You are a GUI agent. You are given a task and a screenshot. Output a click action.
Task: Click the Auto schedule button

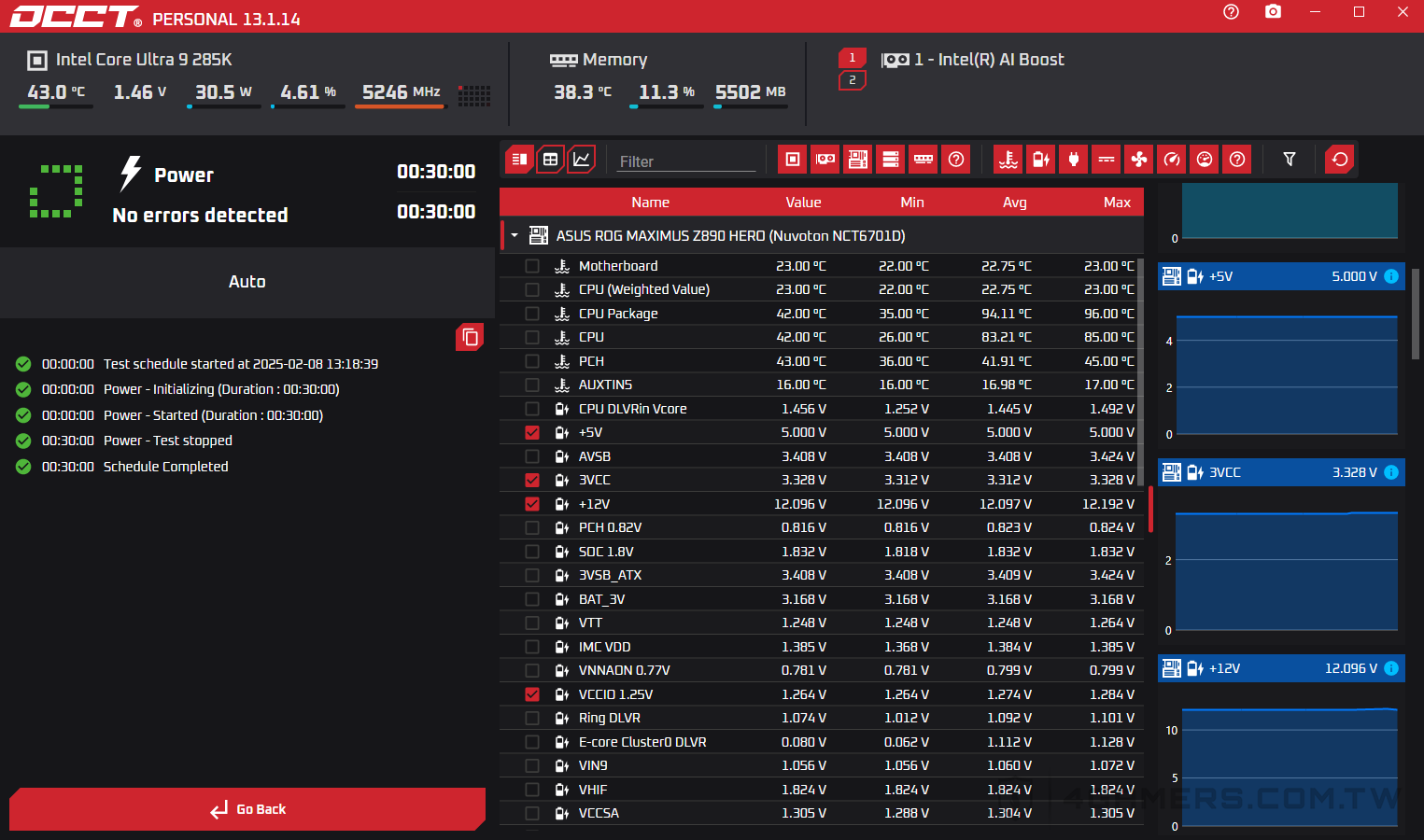pos(247,282)
